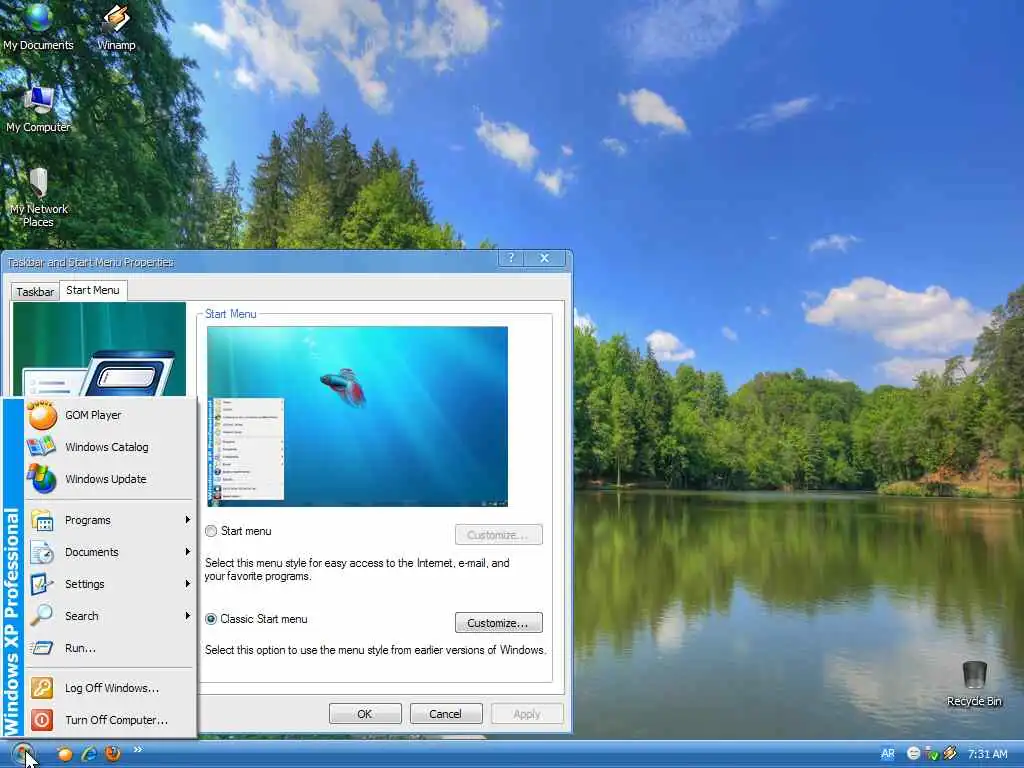Close the Taskbar properties dialog
1024x768 pixels.
pos(545,258)
